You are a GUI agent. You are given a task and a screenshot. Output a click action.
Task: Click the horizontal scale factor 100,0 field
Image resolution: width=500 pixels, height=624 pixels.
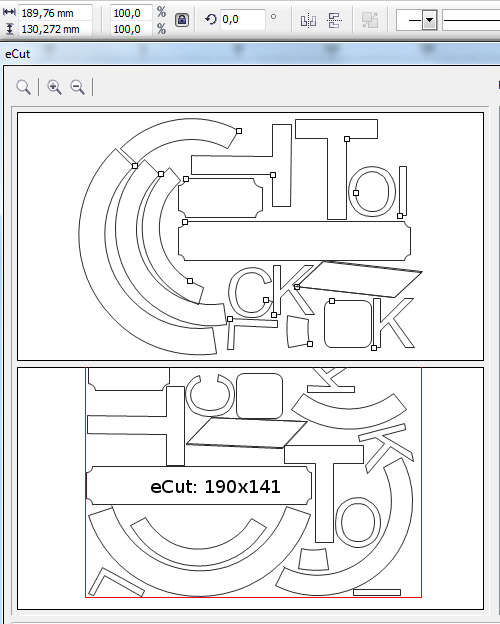pyautogui.click(x=131, y=13)
